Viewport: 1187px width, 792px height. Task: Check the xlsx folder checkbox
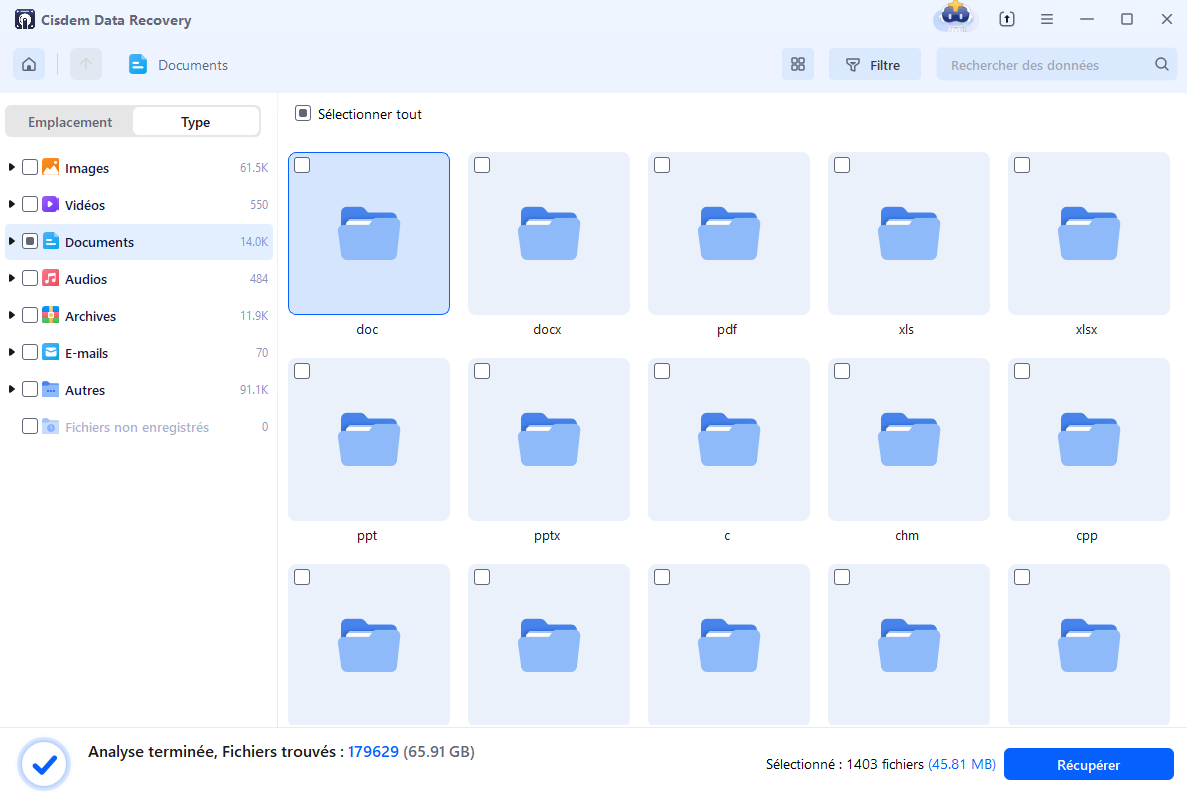pos(1022,165)
